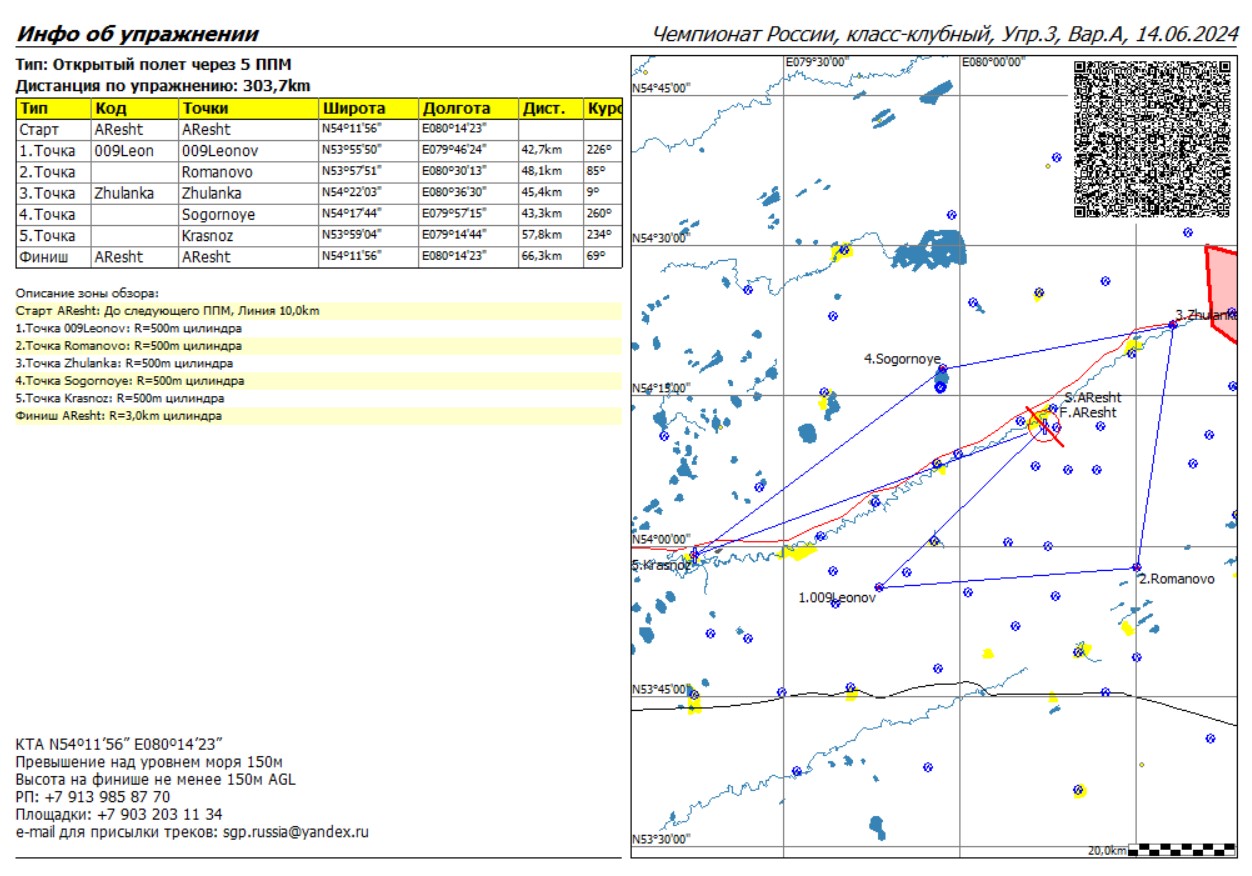Click the РП phone number +7 913 985 87 70
The image size is (1252, 876).
105,797
